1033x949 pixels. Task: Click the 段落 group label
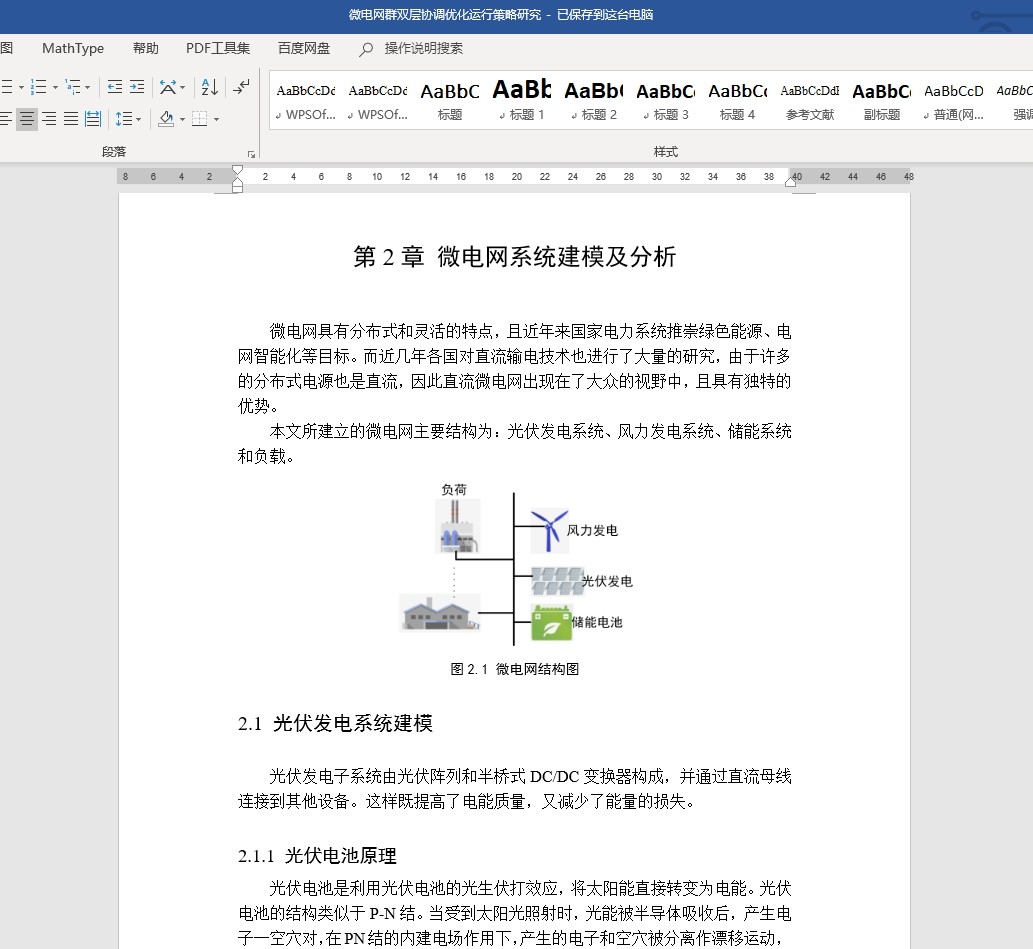point(114,152)
